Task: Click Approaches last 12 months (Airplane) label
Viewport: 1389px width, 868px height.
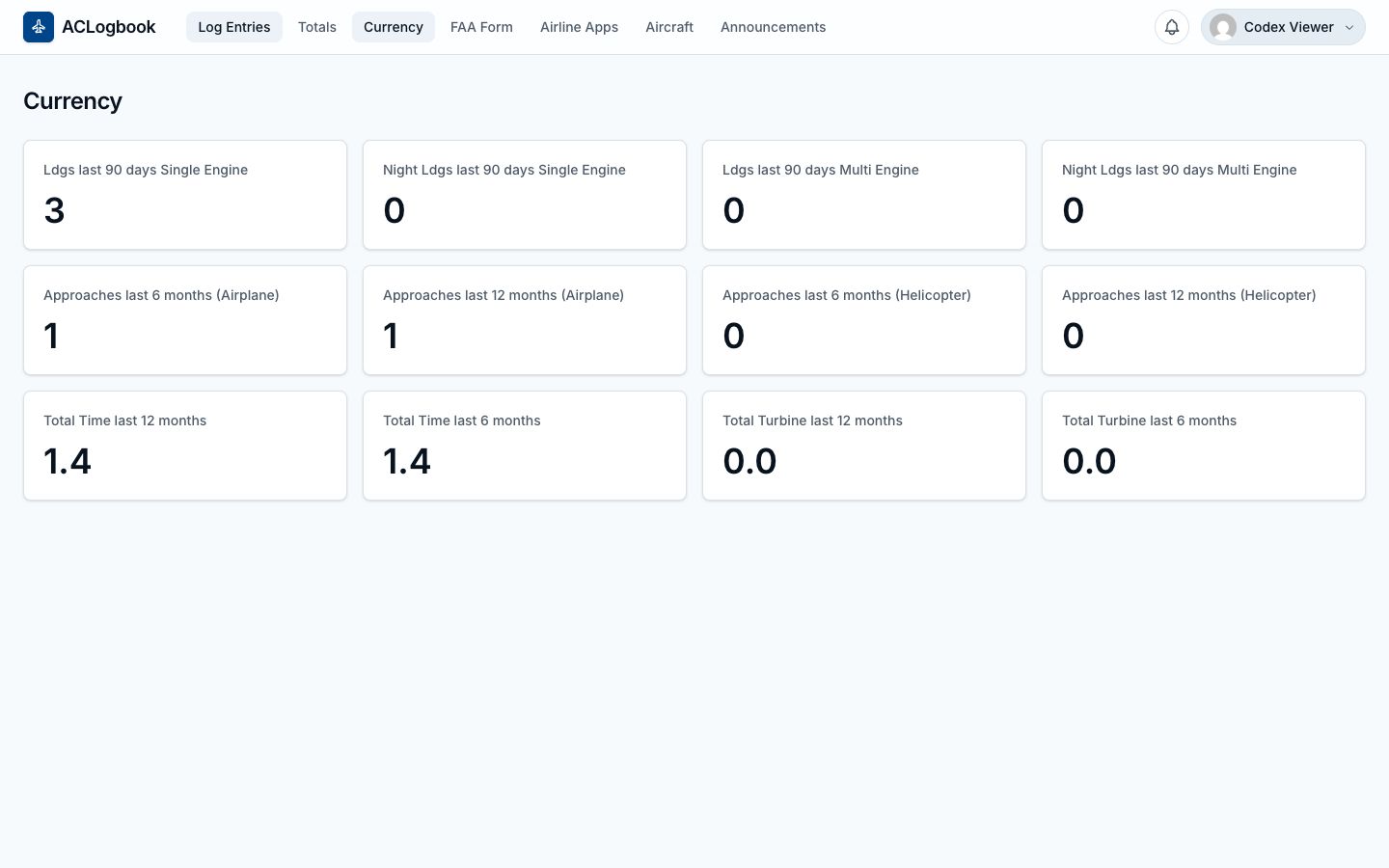Action: click(504, 295)
